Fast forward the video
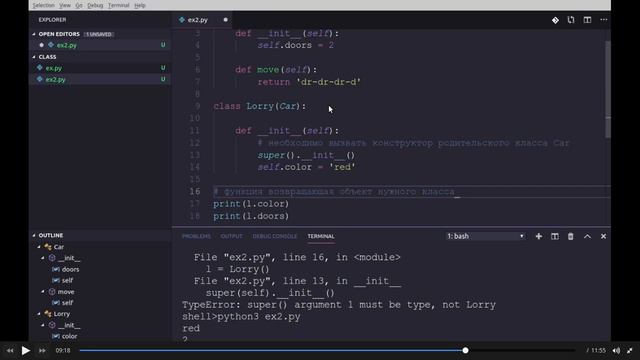Image resolution: width=640 pixels, height=360 pixels. tap(42, 351)
